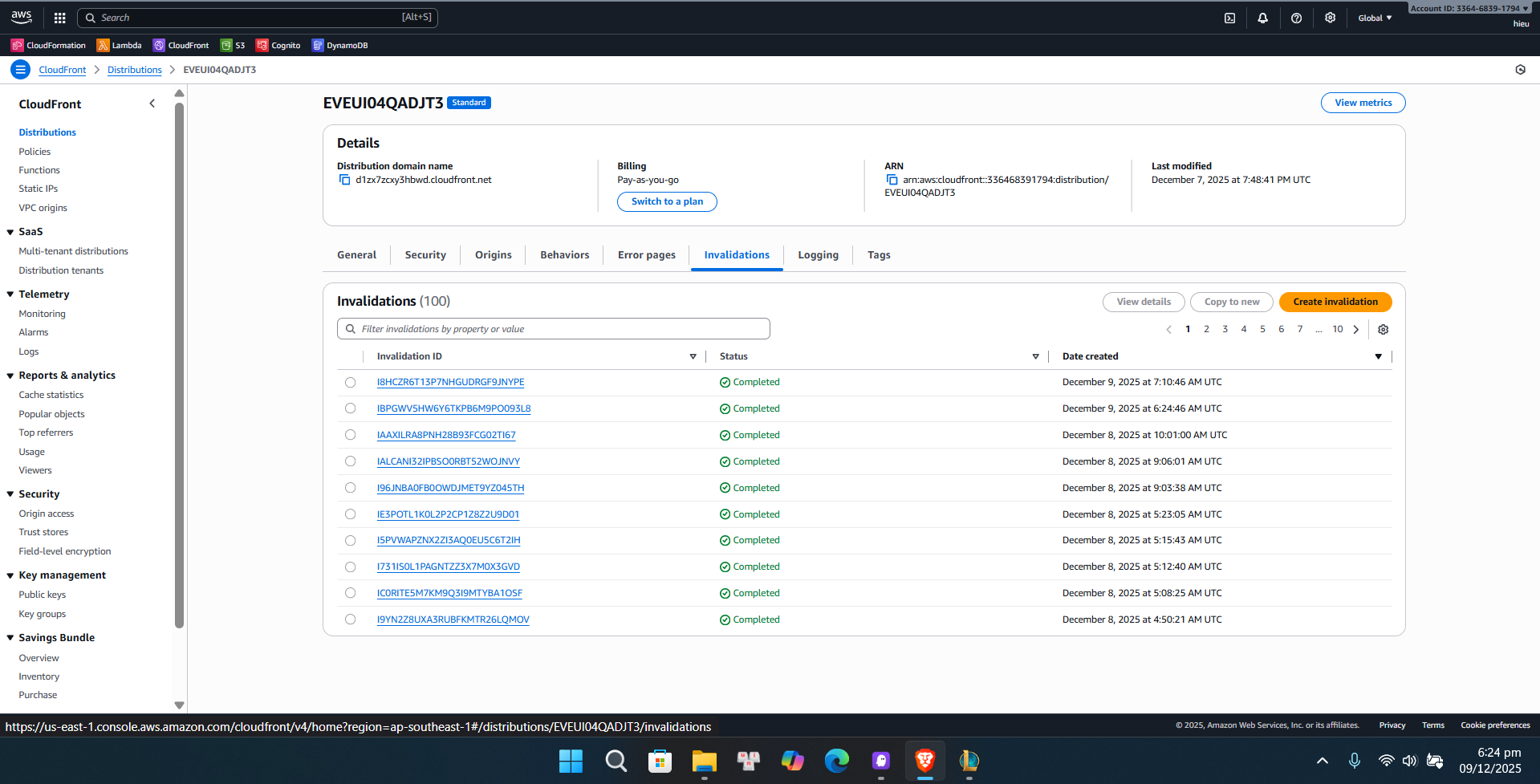Open the Global region dropdown
Screen dimensions: 1540x784
coord(1375,17)
